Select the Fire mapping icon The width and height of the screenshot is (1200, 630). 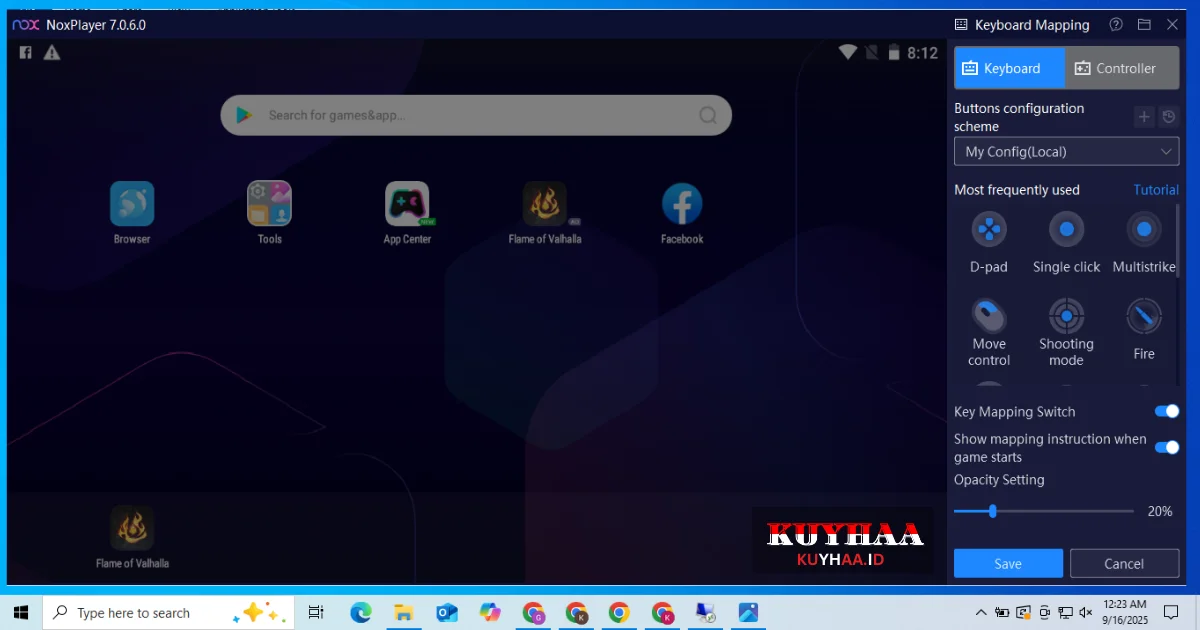click(1144, 317)
